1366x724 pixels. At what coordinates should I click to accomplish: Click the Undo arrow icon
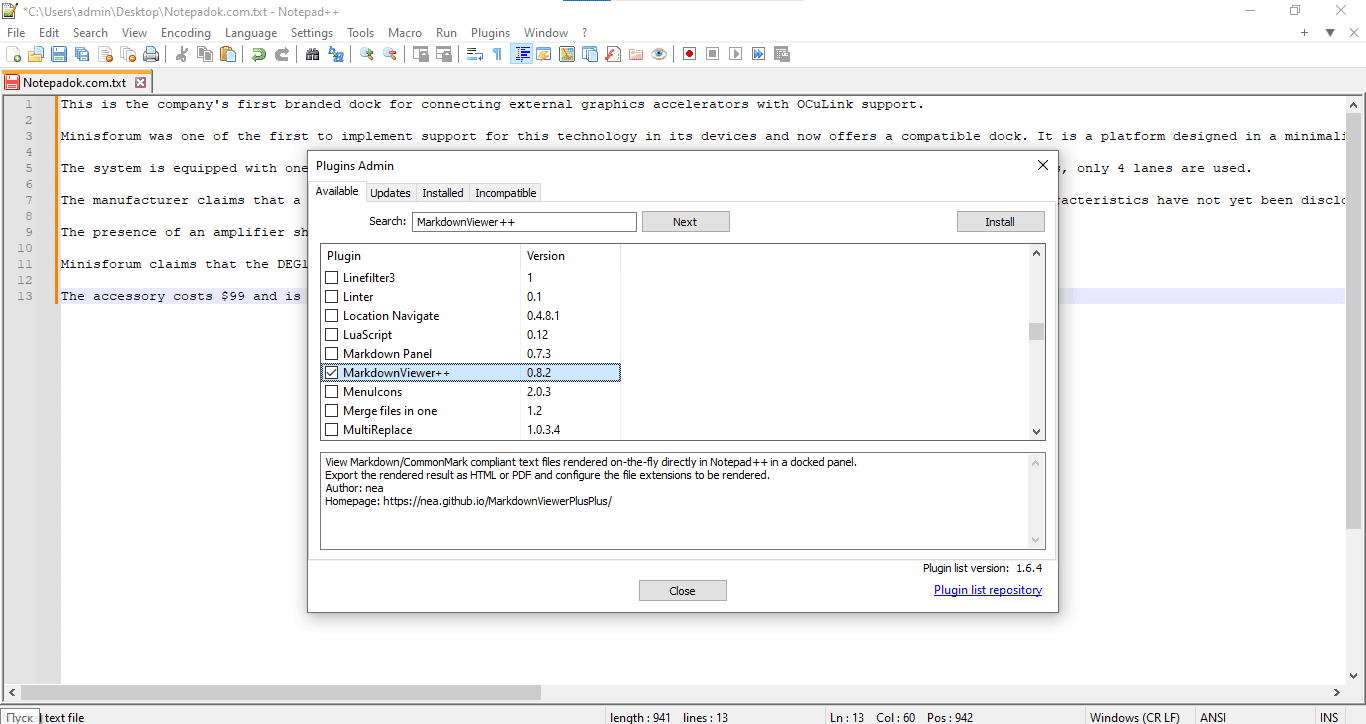[x=258, y=54]
